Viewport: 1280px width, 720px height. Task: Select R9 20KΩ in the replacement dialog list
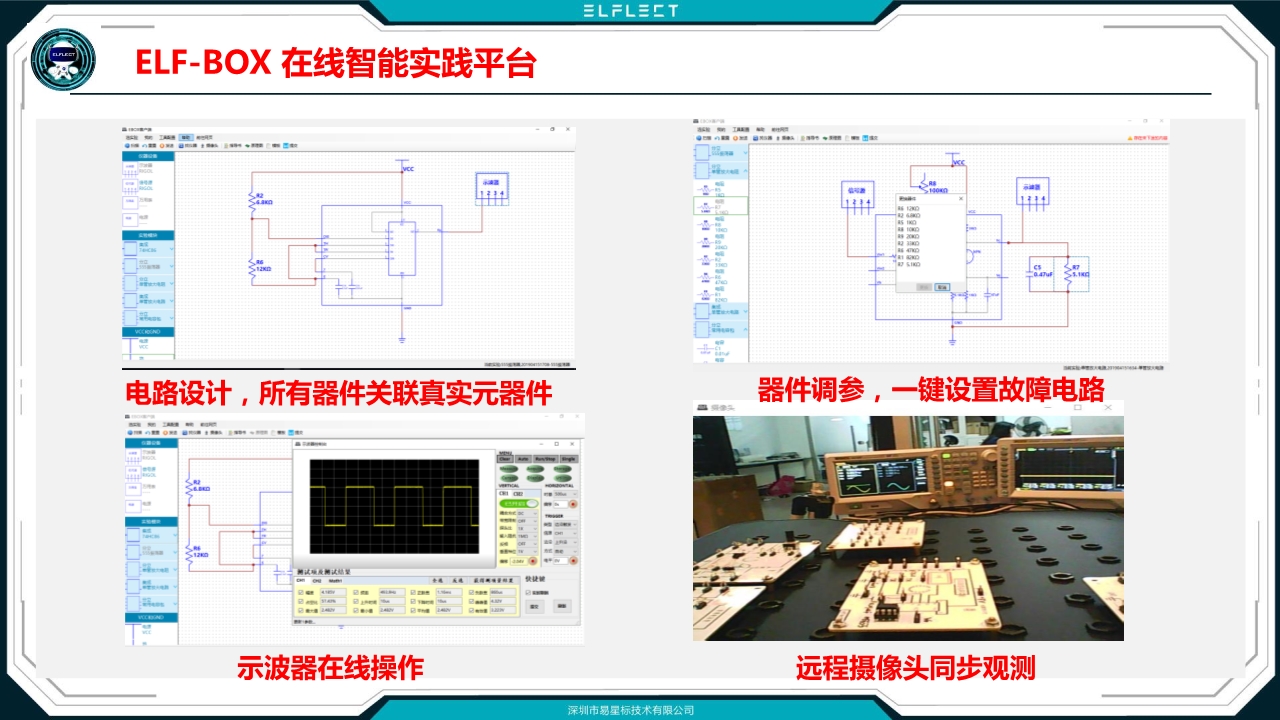(909, 236)
